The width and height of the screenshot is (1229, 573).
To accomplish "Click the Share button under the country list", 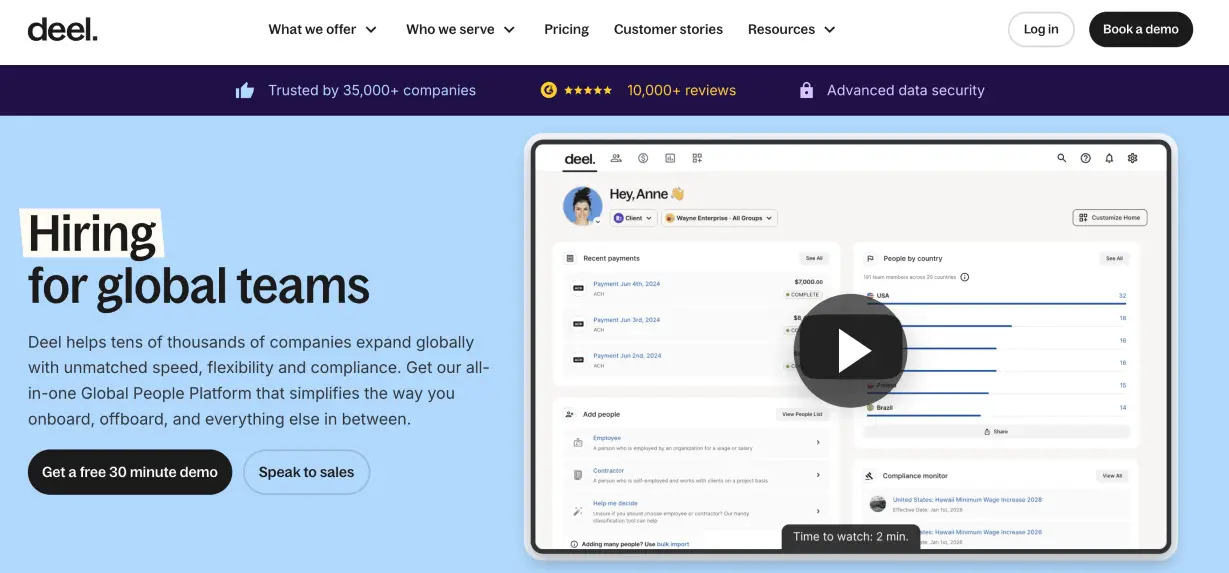I will pos(996,431).
